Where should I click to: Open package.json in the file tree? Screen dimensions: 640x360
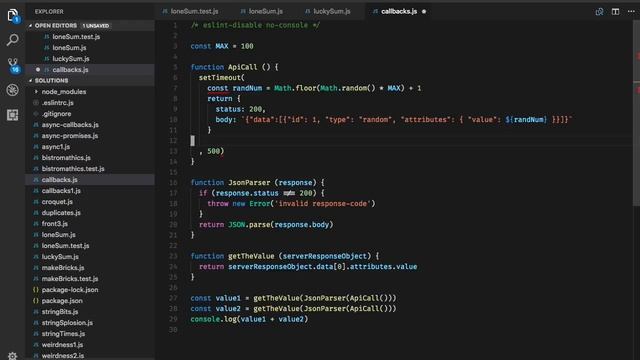(x=62, y=301)
